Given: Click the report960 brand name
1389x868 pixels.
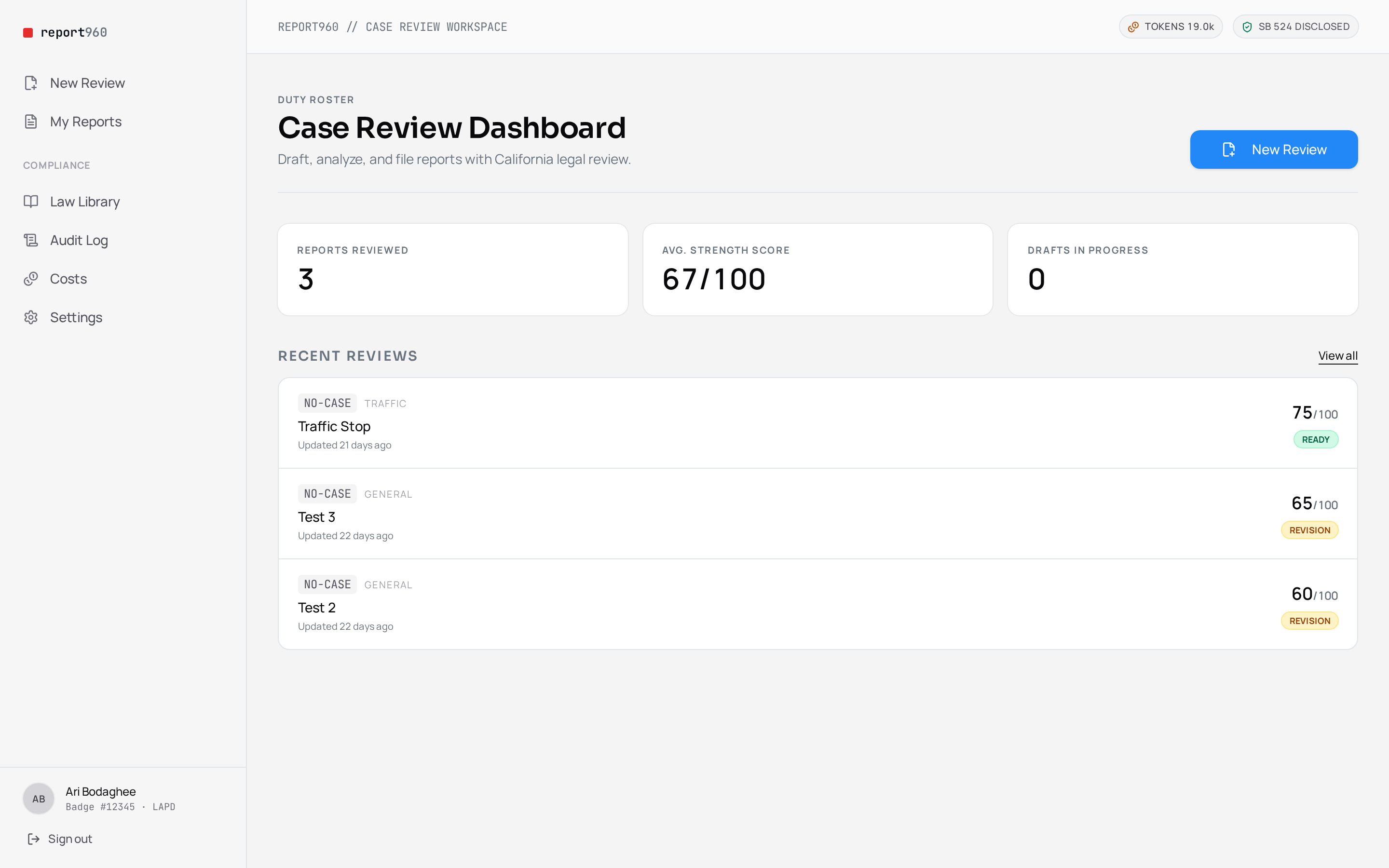Looking at the screenshot, I should [x=74, y=33].
